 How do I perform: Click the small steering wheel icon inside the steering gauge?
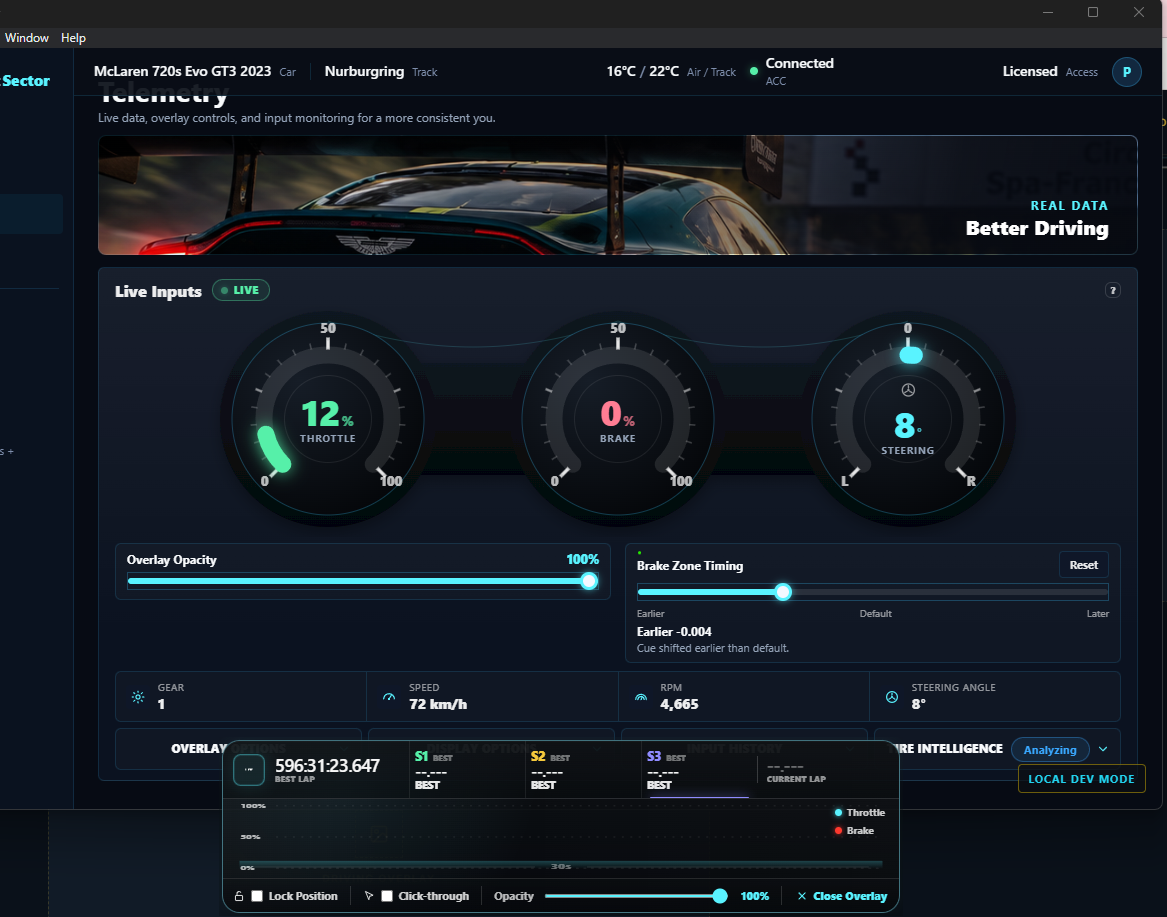click(x=908, y=390)
